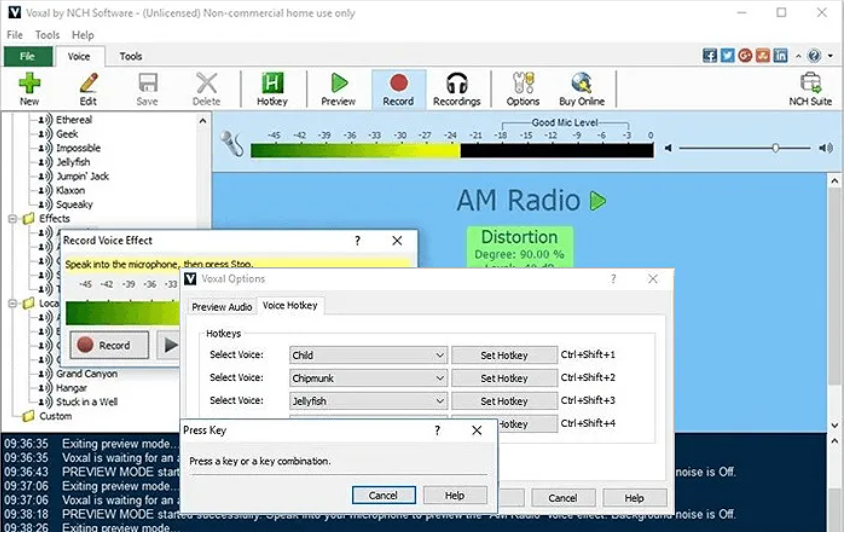Viewport: 846px width, 533px height.
Task: Toggle the Record button in main toolbar
Action: 398,88
